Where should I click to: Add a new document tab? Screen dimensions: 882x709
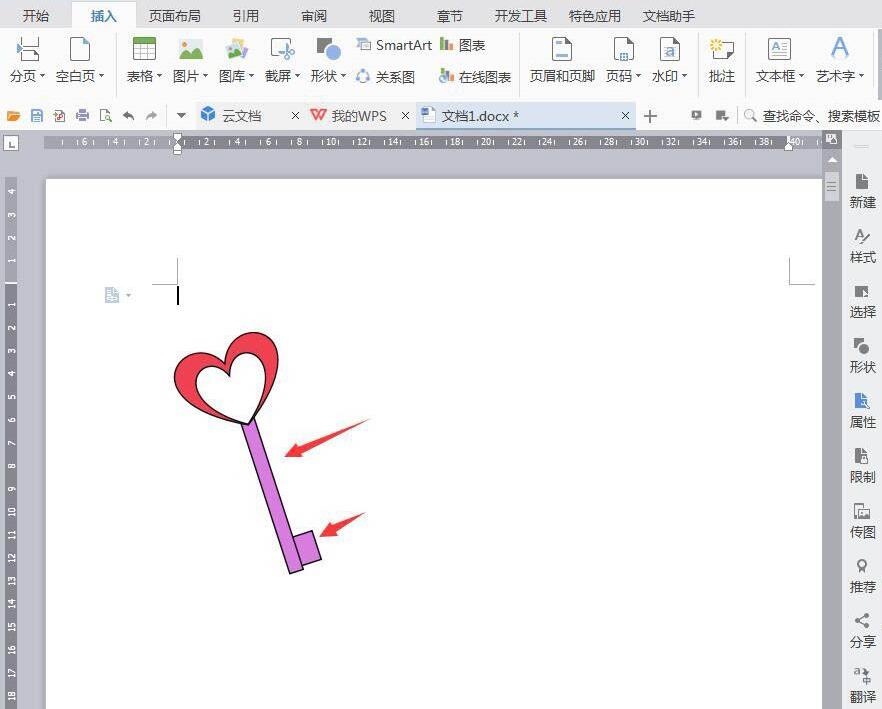pyautogui.click(x=650, y=116)
